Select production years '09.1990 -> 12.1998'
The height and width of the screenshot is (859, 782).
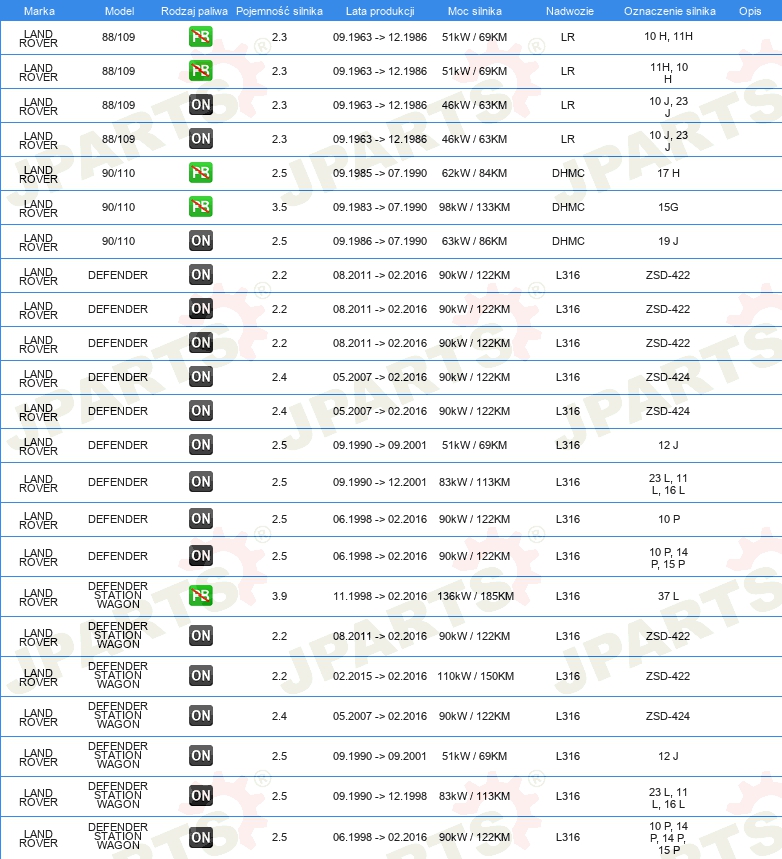tap(380, 796)
